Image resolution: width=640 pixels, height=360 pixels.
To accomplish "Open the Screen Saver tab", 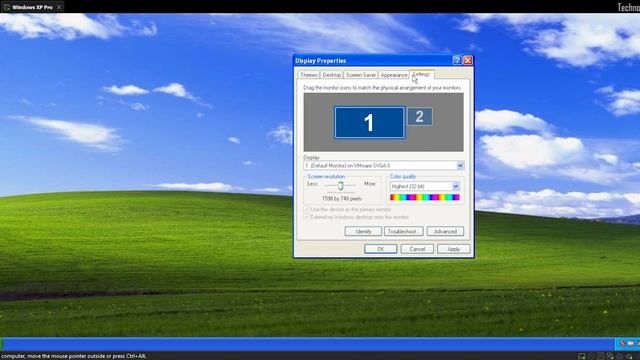I will tap(361, 75).
